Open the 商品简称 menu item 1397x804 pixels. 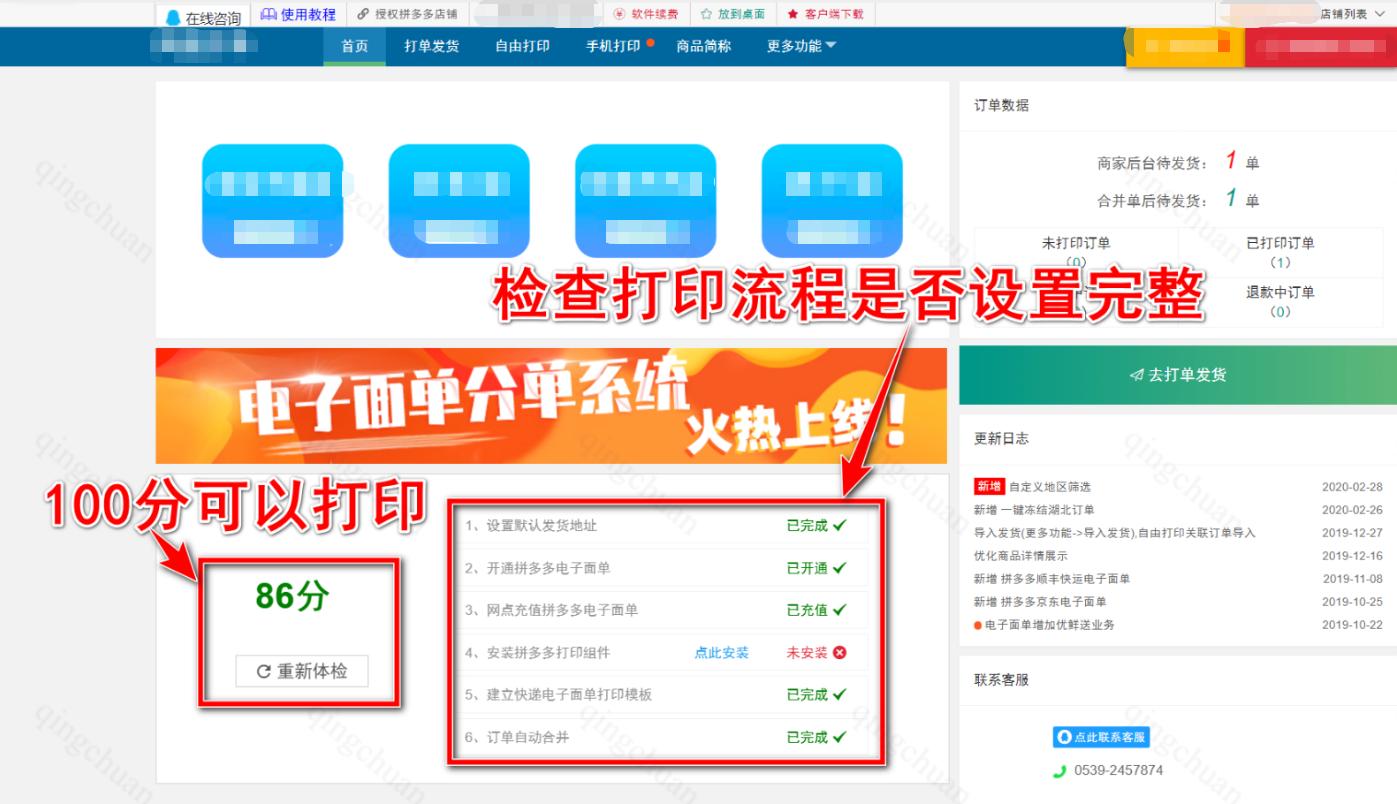[706, 46]
